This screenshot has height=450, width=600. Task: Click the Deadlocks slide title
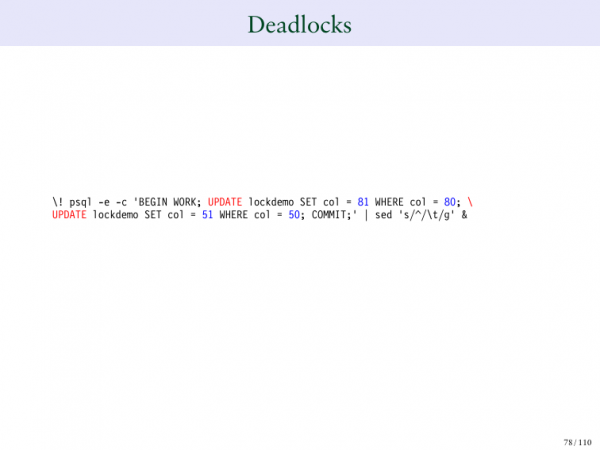pos(300,24)
